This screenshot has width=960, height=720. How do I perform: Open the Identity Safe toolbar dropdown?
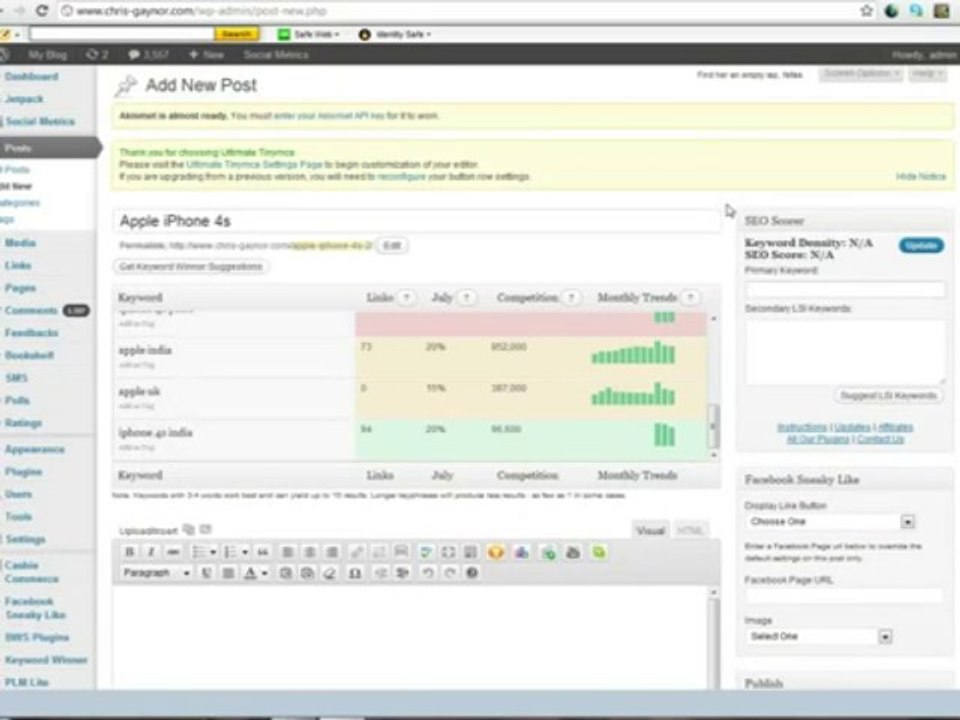[x=395, y=34]
